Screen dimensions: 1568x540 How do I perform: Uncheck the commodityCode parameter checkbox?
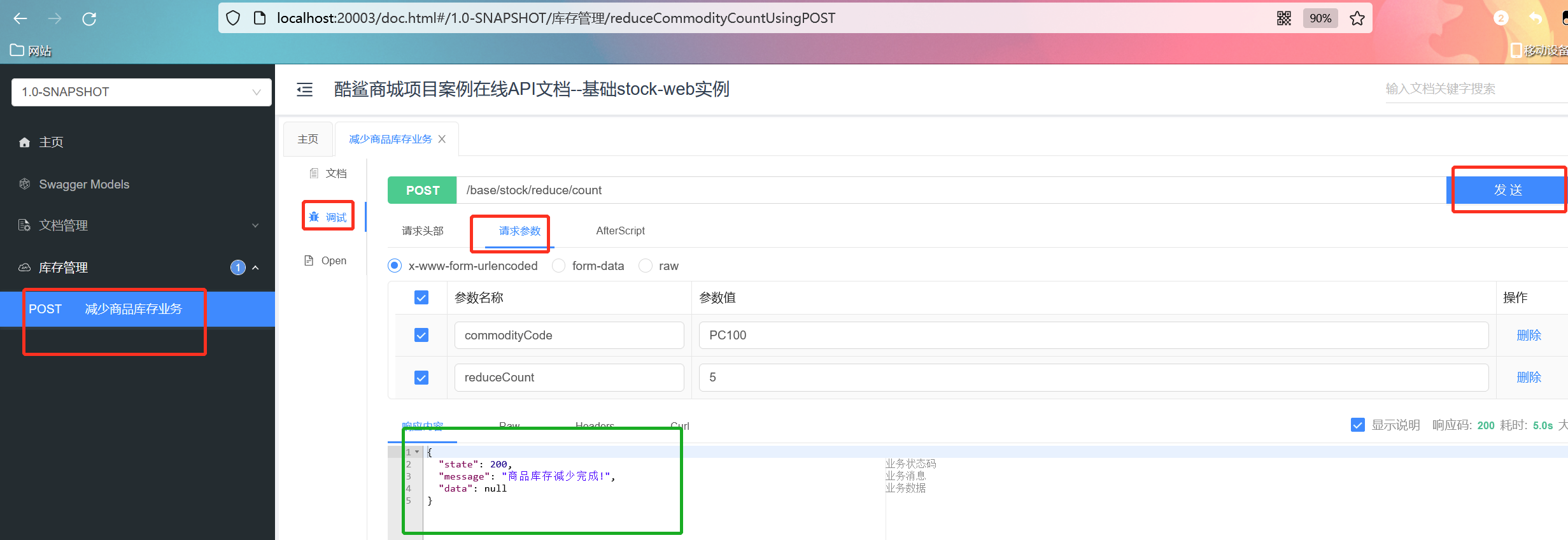(421, 335)
